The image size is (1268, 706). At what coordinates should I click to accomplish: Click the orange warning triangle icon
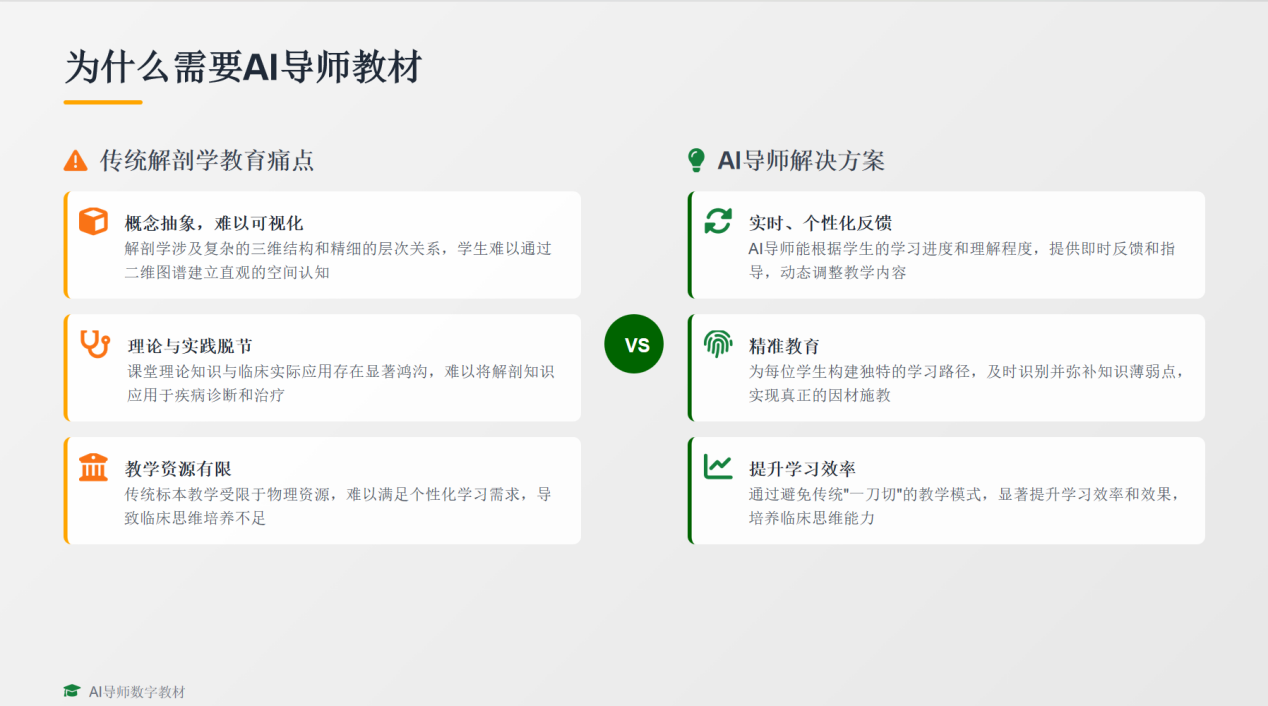(x=75, y=160)
